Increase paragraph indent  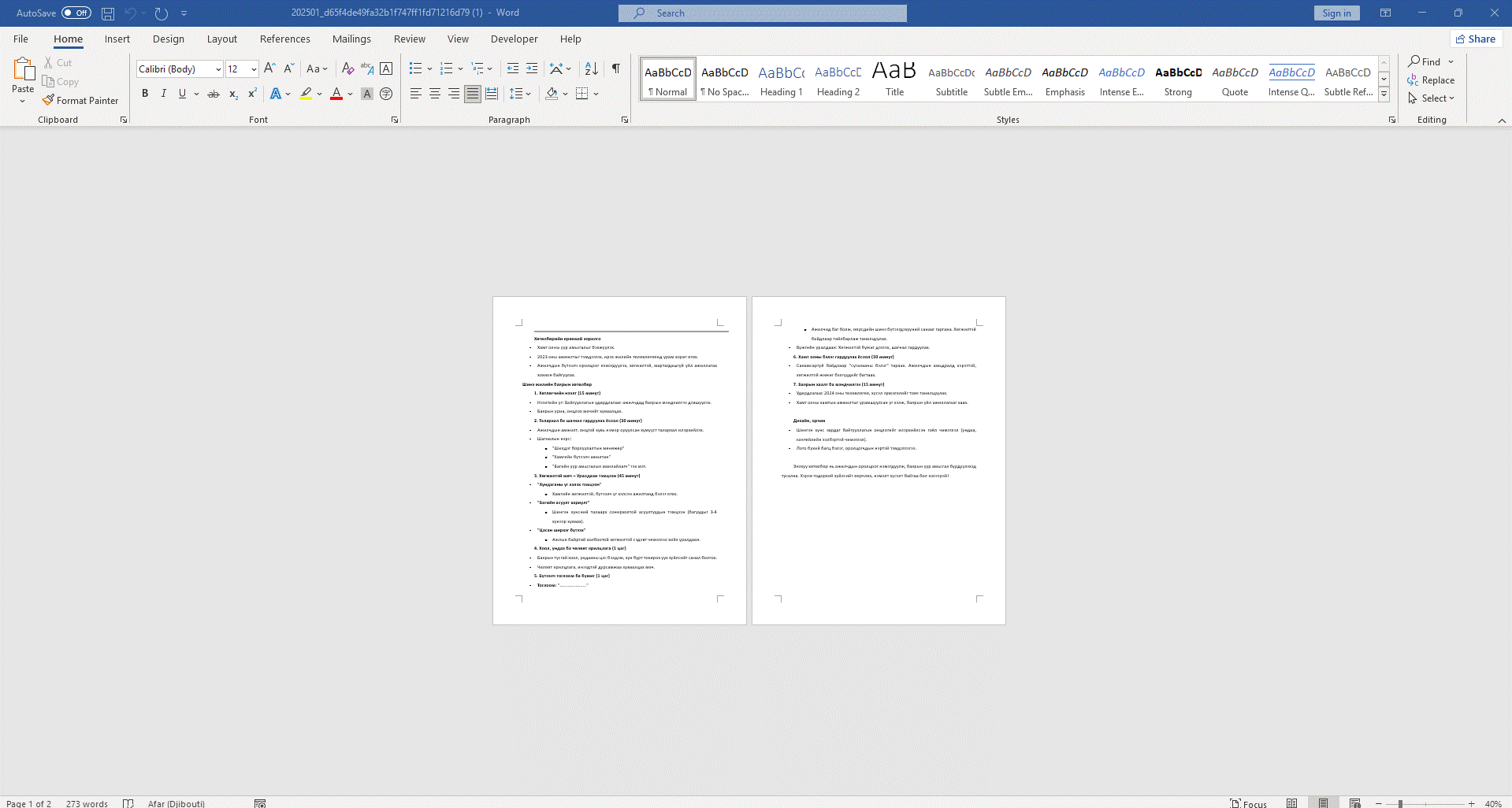pyautogui.click(x=532, y=69)
